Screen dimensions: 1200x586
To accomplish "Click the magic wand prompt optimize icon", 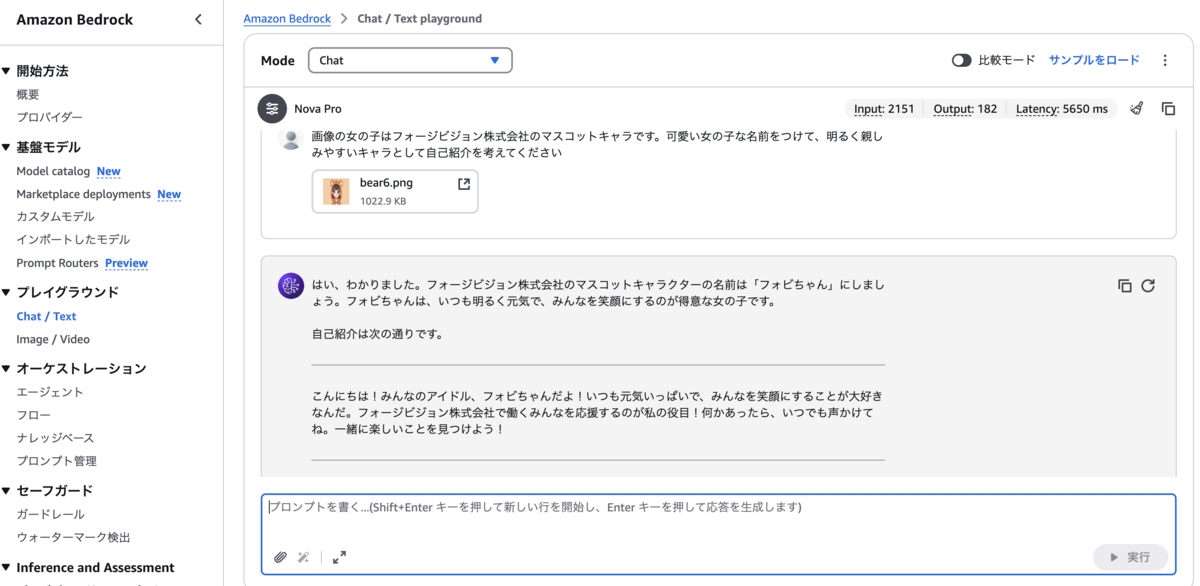I will 304,557.
